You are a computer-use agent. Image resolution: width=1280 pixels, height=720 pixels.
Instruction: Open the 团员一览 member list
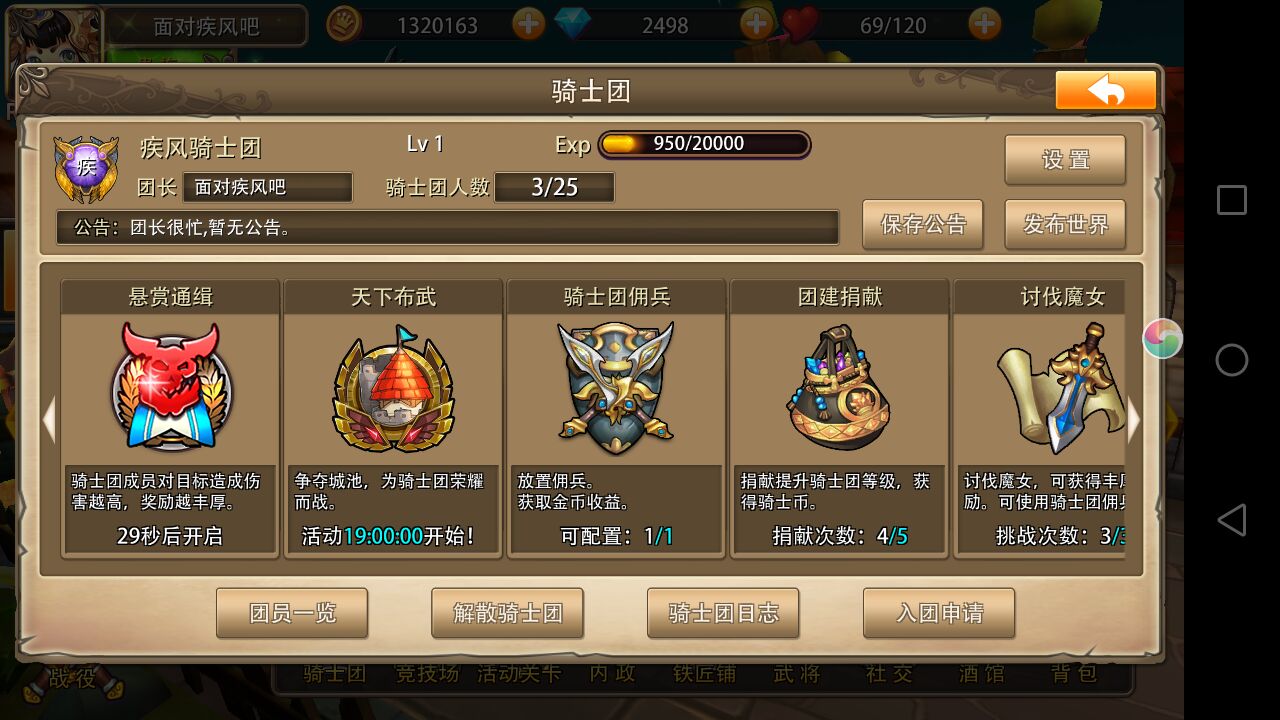[x=292, y=613]
